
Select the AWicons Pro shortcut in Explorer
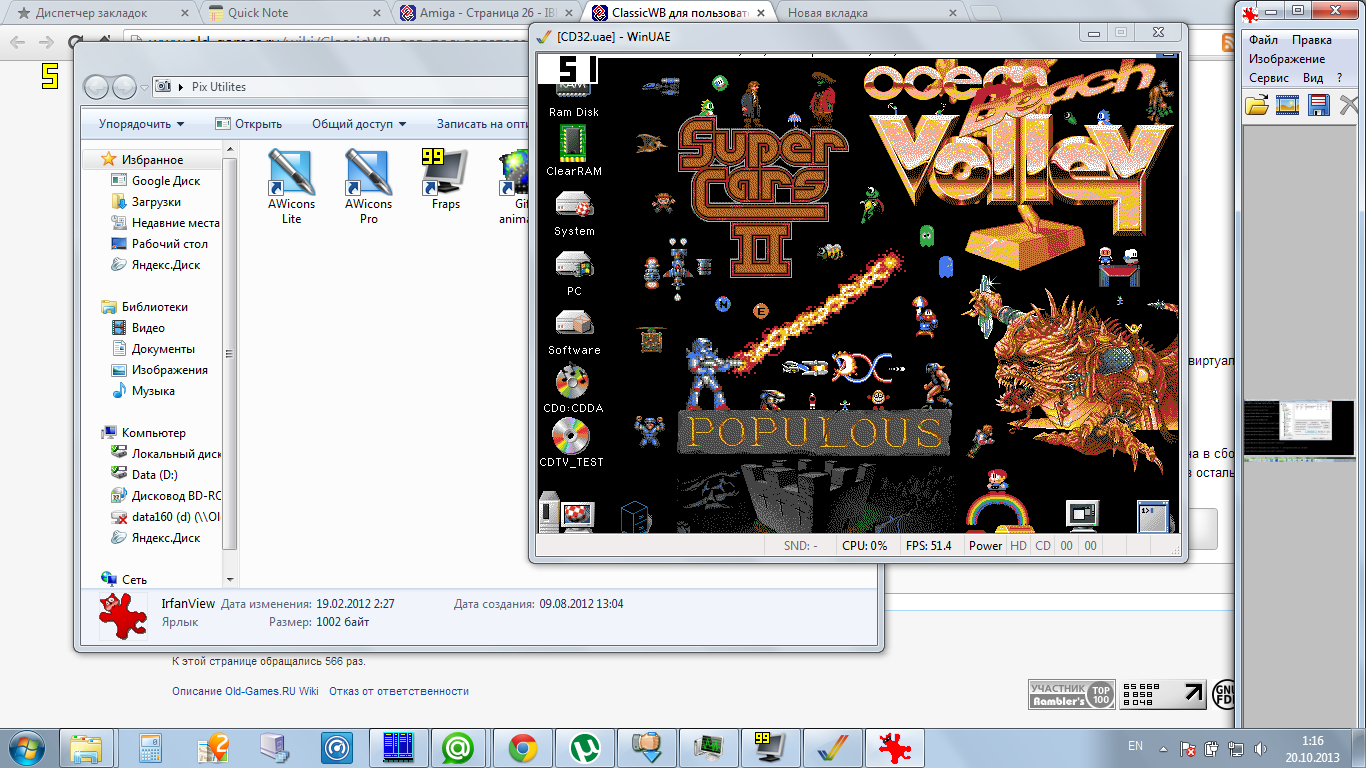pyautogui.click(x=368, y=186)
